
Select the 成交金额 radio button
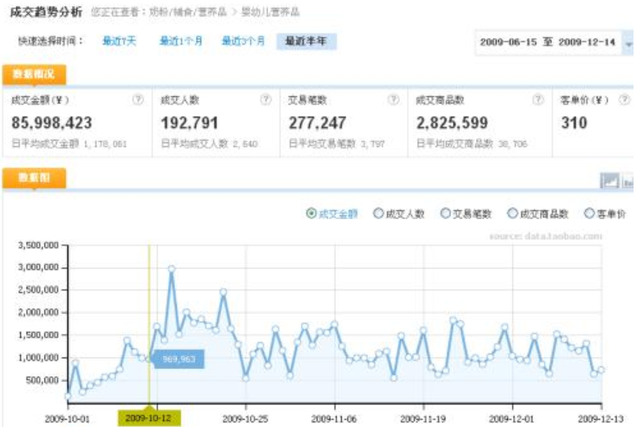tap(312, 213)
